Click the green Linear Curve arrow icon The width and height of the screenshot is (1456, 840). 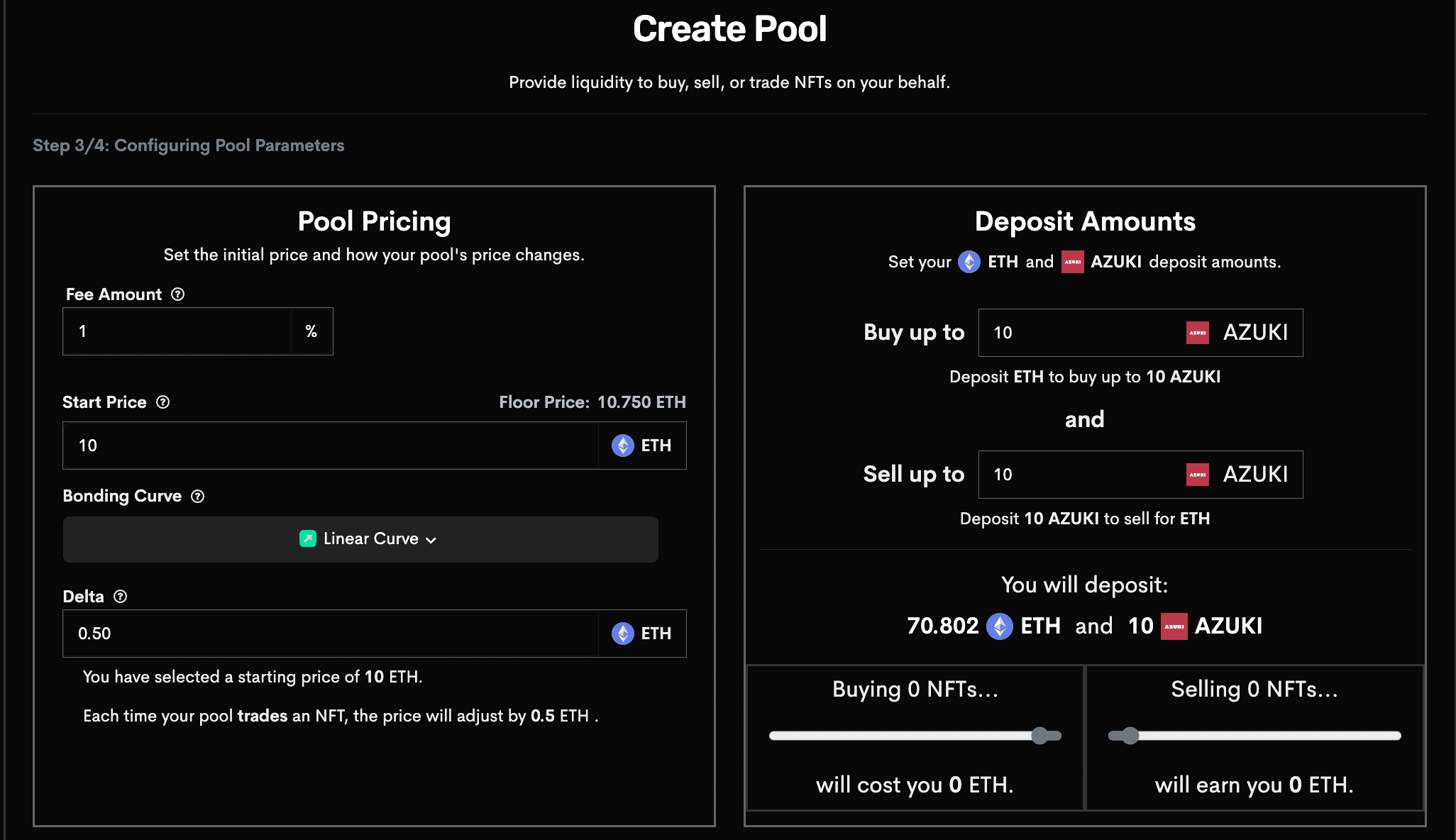(308, 539)
